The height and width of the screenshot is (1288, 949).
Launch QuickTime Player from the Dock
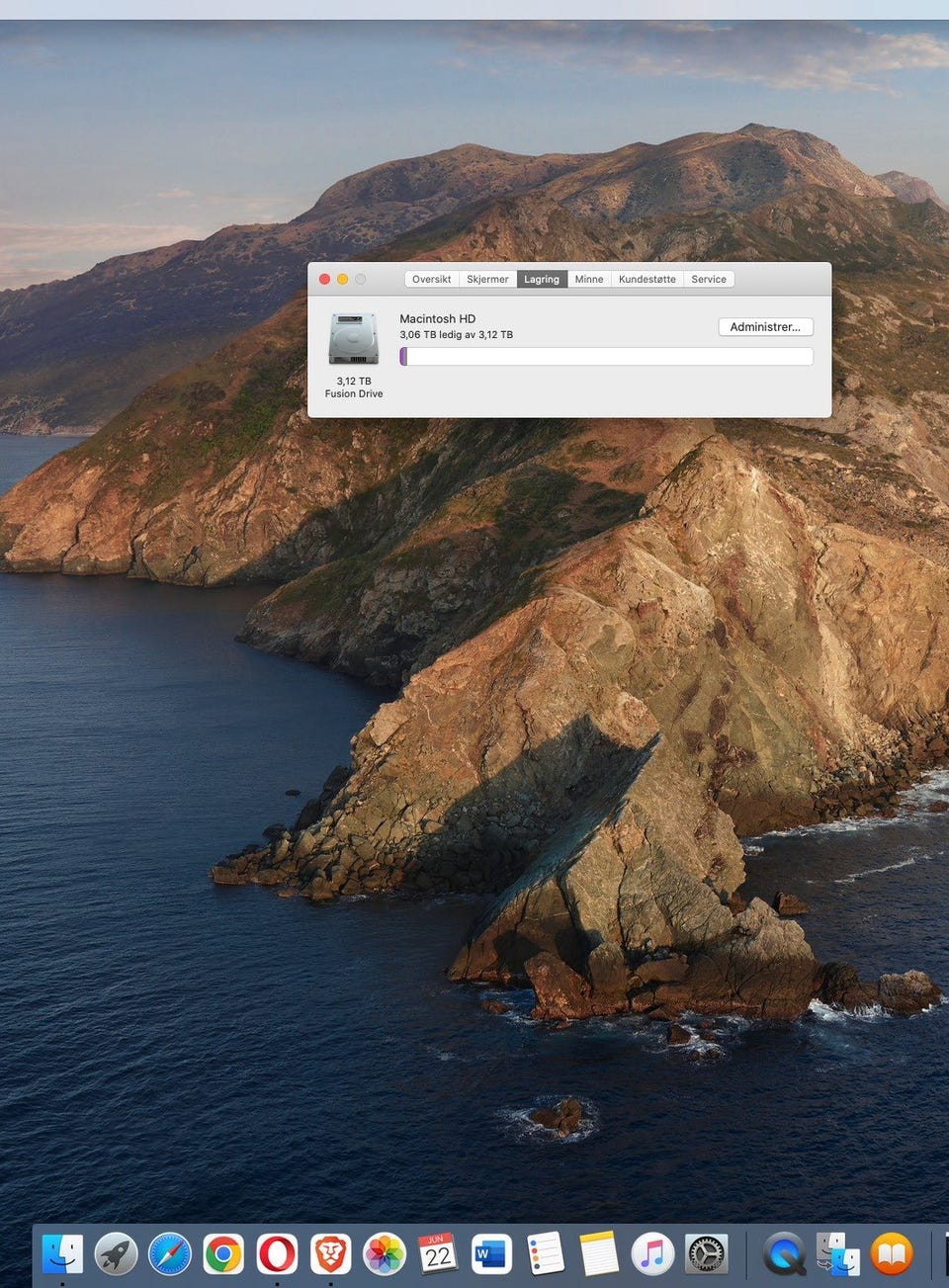point(785,1254)
